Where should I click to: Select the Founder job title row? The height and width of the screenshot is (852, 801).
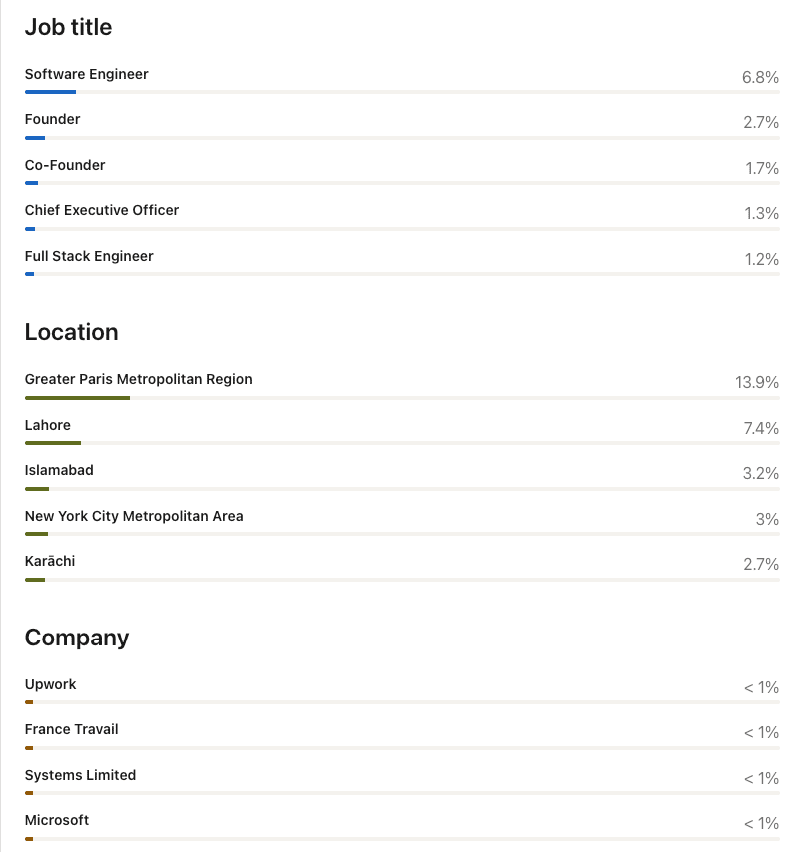(x=402, y=126)
